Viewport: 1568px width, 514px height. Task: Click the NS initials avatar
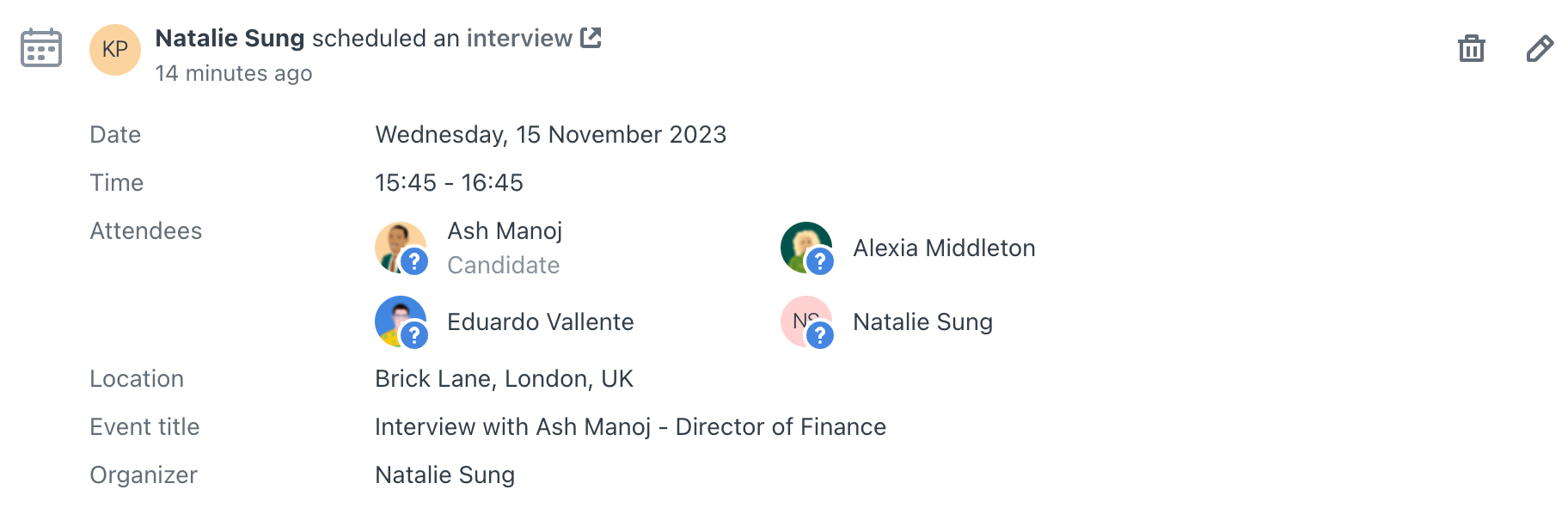(x=801, y=316)
